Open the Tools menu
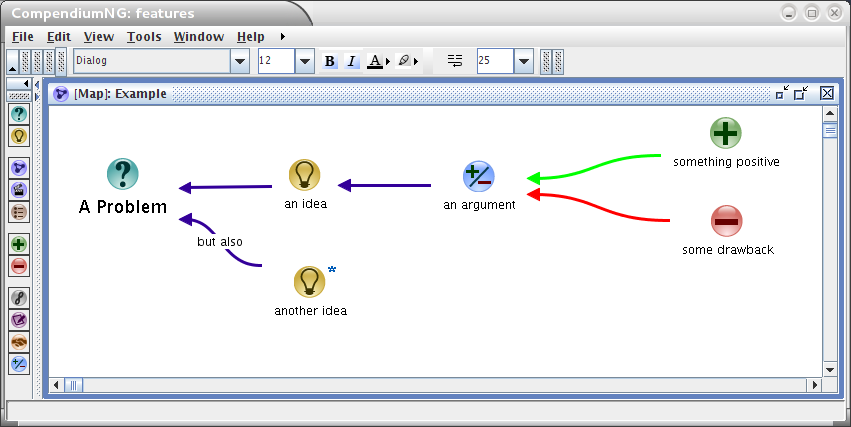This screenshot has width=851, height=427. point(144,37)
